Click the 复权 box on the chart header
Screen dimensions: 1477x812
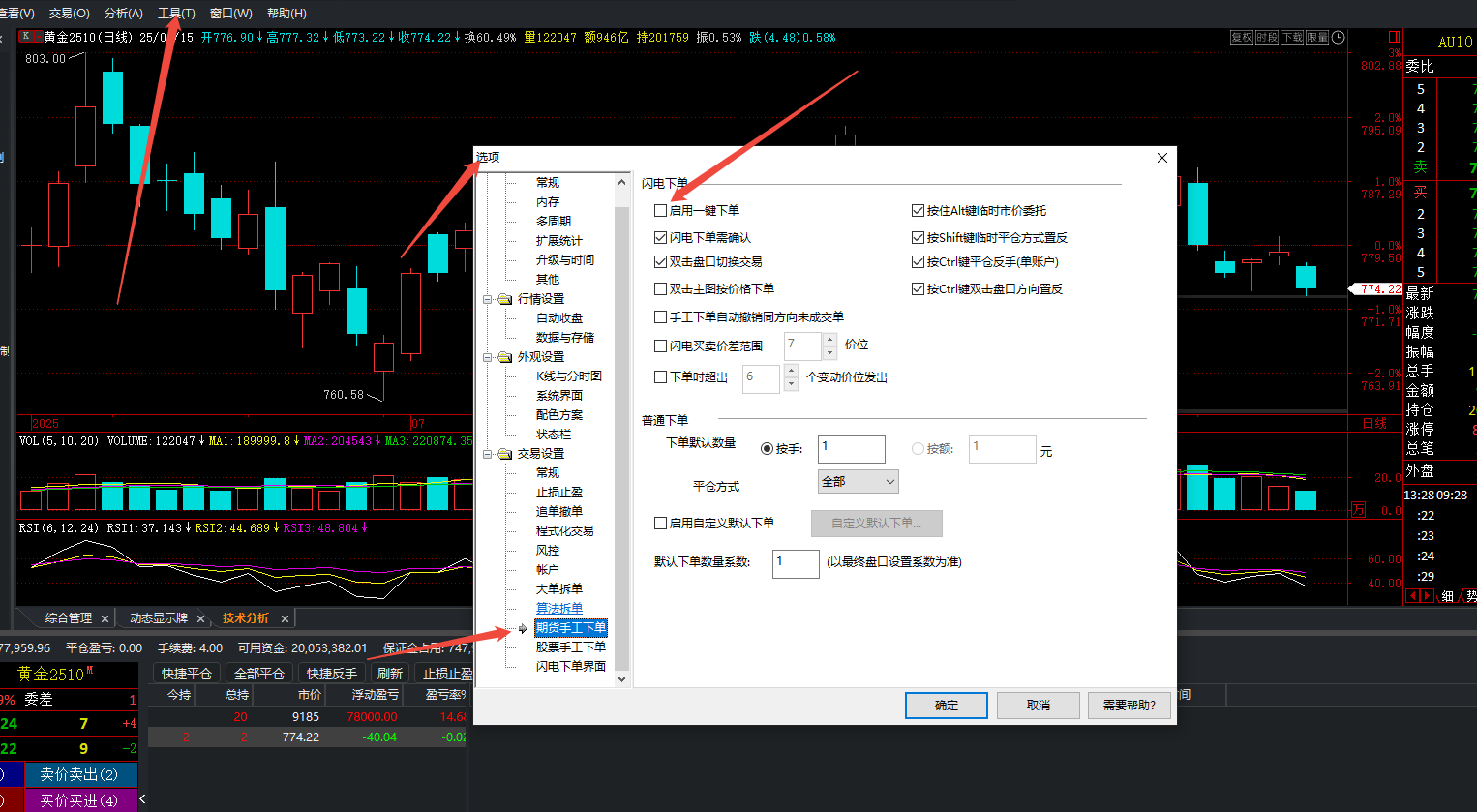tap(1242, 38)
